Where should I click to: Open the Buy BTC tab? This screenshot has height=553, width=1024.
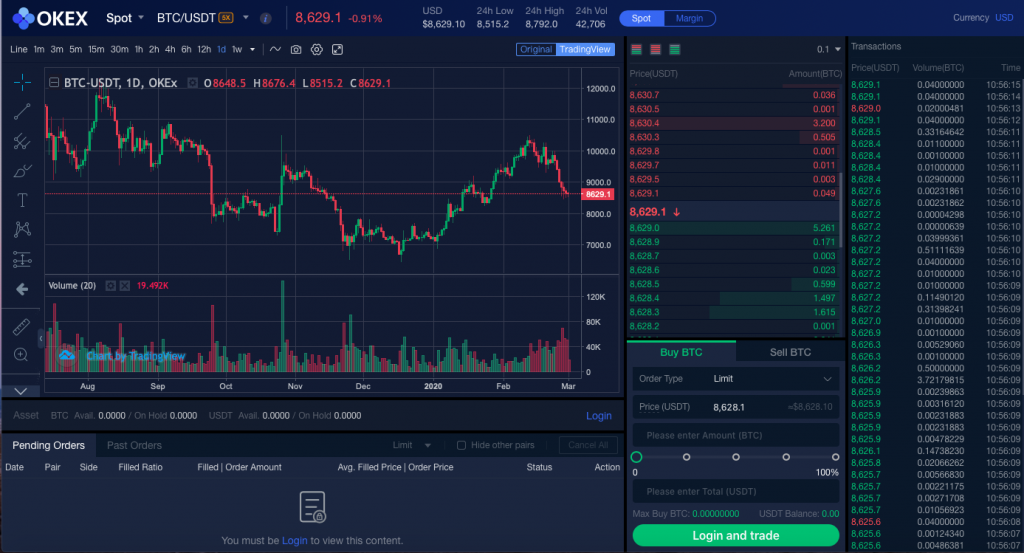click(x=681, y=353)
